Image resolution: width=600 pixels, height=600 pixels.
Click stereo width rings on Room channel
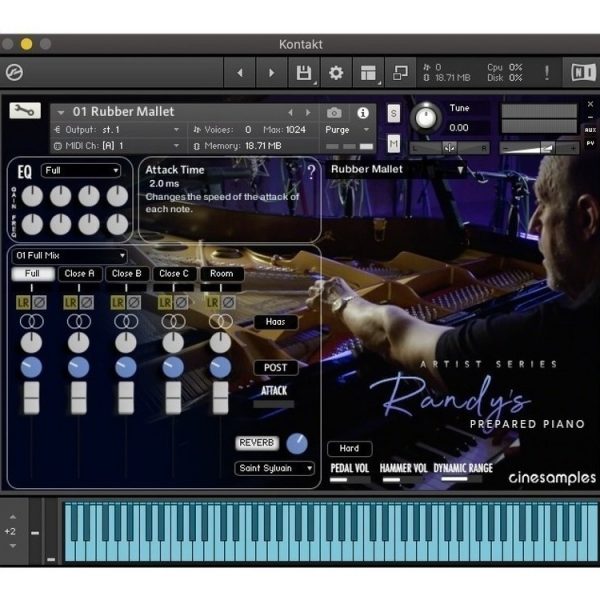(221, 321)
